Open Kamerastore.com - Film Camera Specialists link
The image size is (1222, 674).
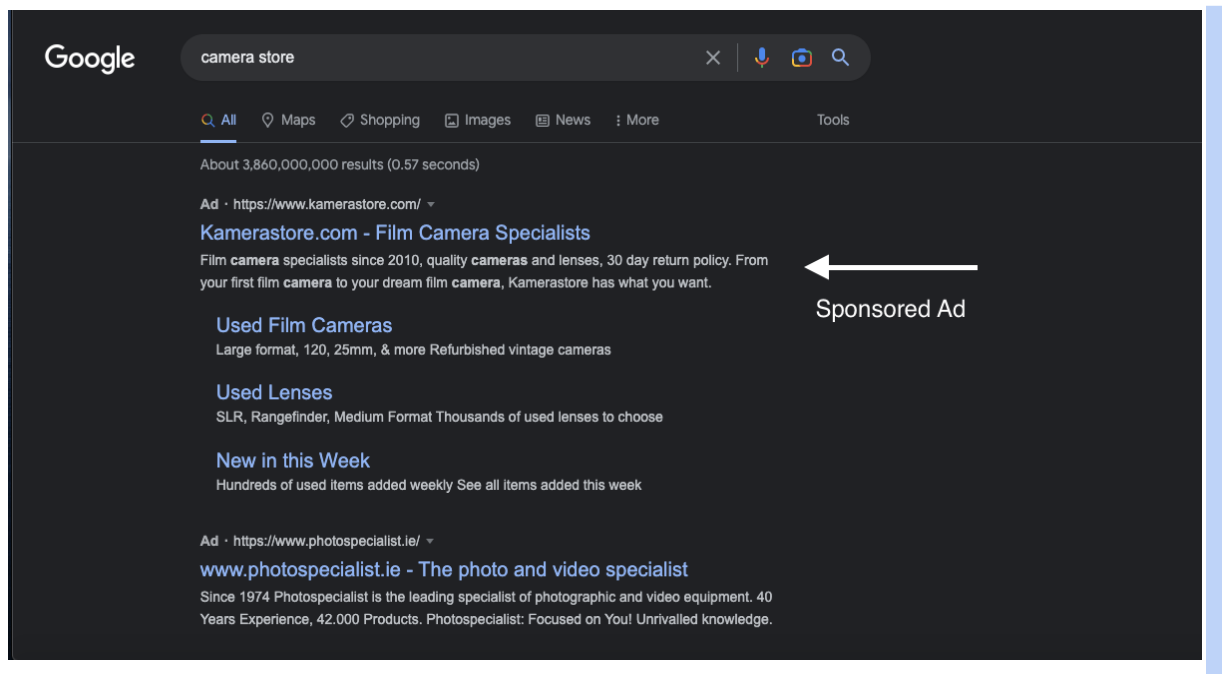[395, 233]
